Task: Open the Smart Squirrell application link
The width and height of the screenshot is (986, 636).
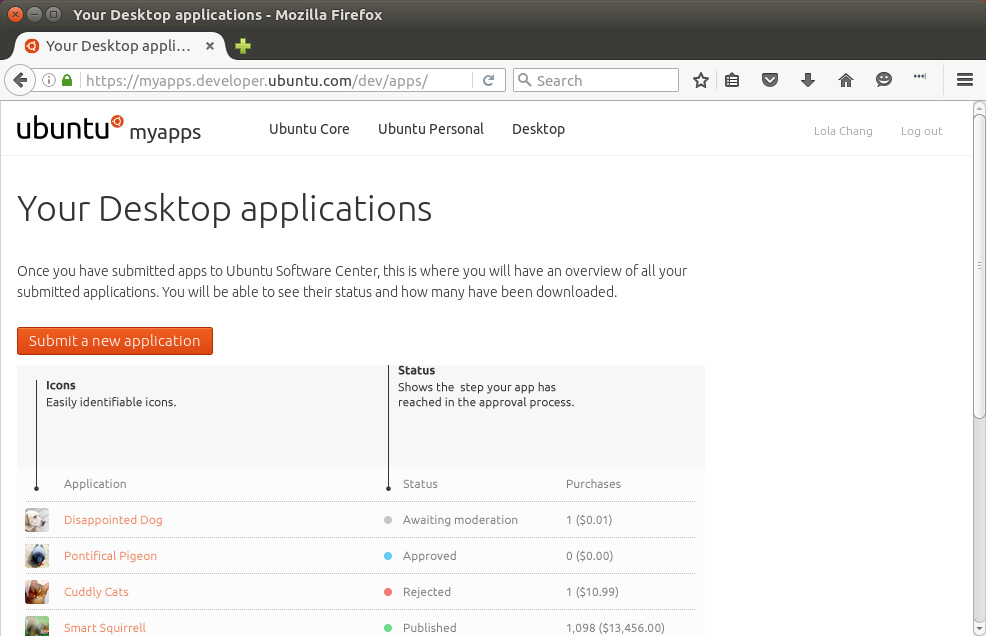Action: click(x=105, y=628)
